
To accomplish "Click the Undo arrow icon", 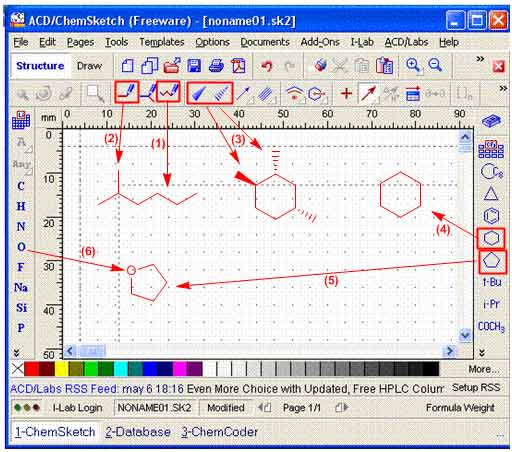I will click(x=267, y=66).
